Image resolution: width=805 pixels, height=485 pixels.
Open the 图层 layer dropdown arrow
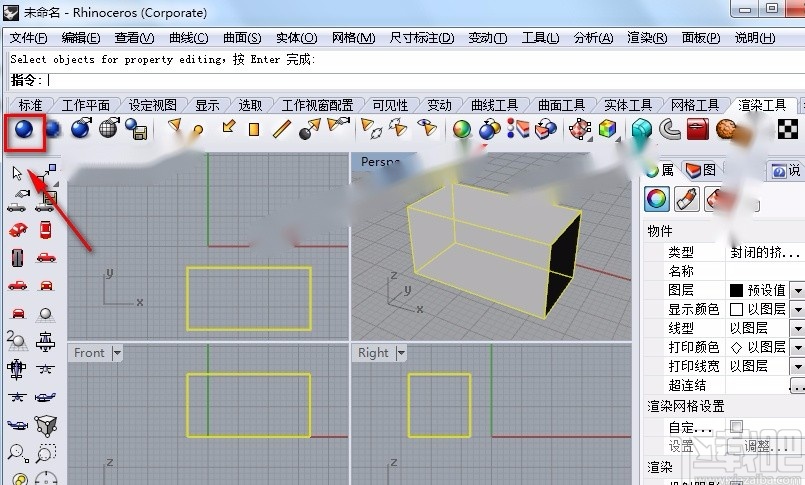(797, 290)
